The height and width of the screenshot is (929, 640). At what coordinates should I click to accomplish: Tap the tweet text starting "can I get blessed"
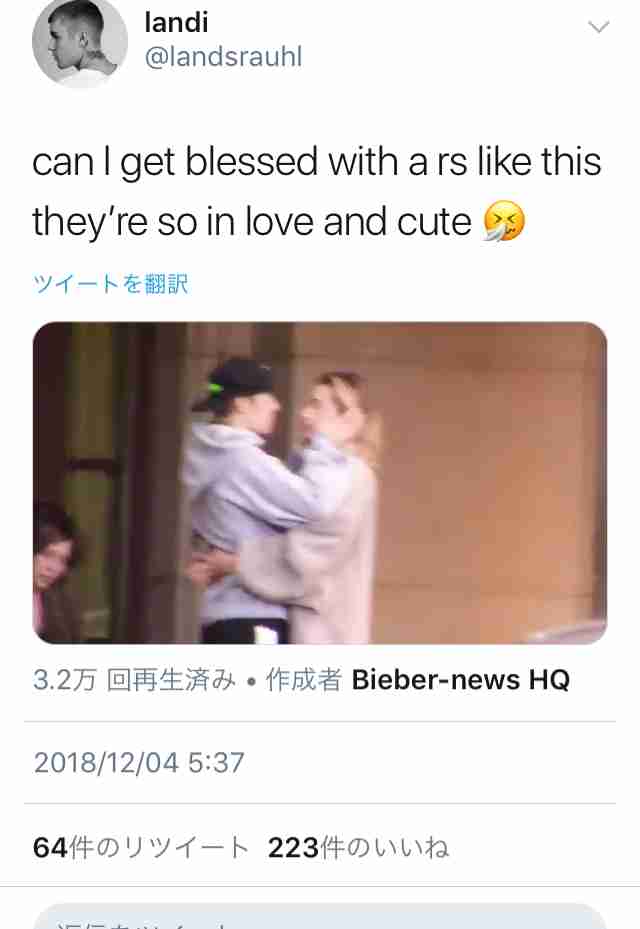[317, 191]
